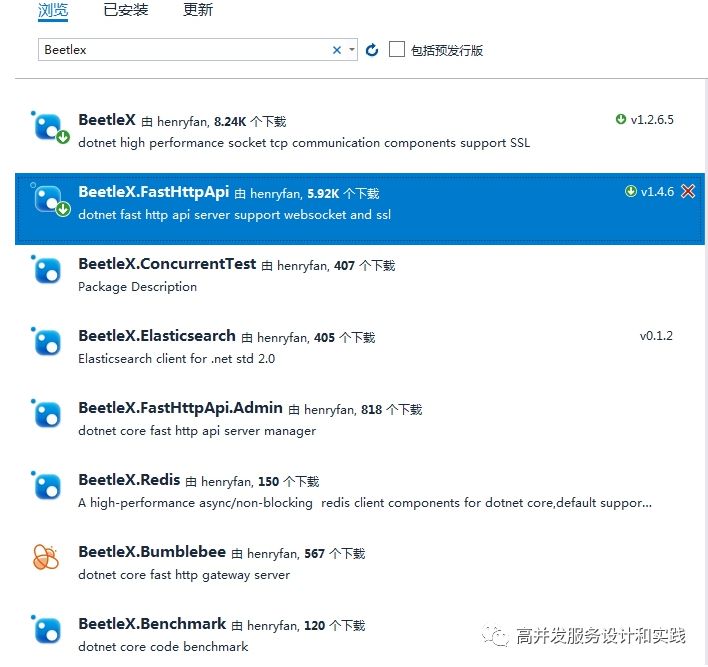
Task: Click the BeetleX.Benchmark package icon
Action: (47, 630)
